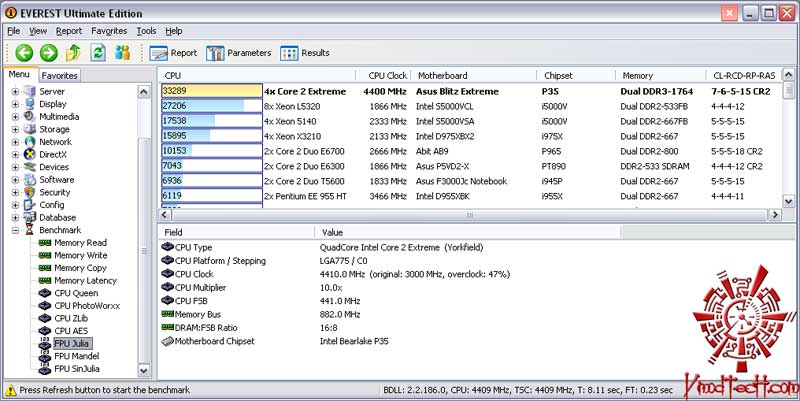This screenshot has width=800, height=401.
Task: Sort by Chipset column header
Action: [x=576, y=76]
